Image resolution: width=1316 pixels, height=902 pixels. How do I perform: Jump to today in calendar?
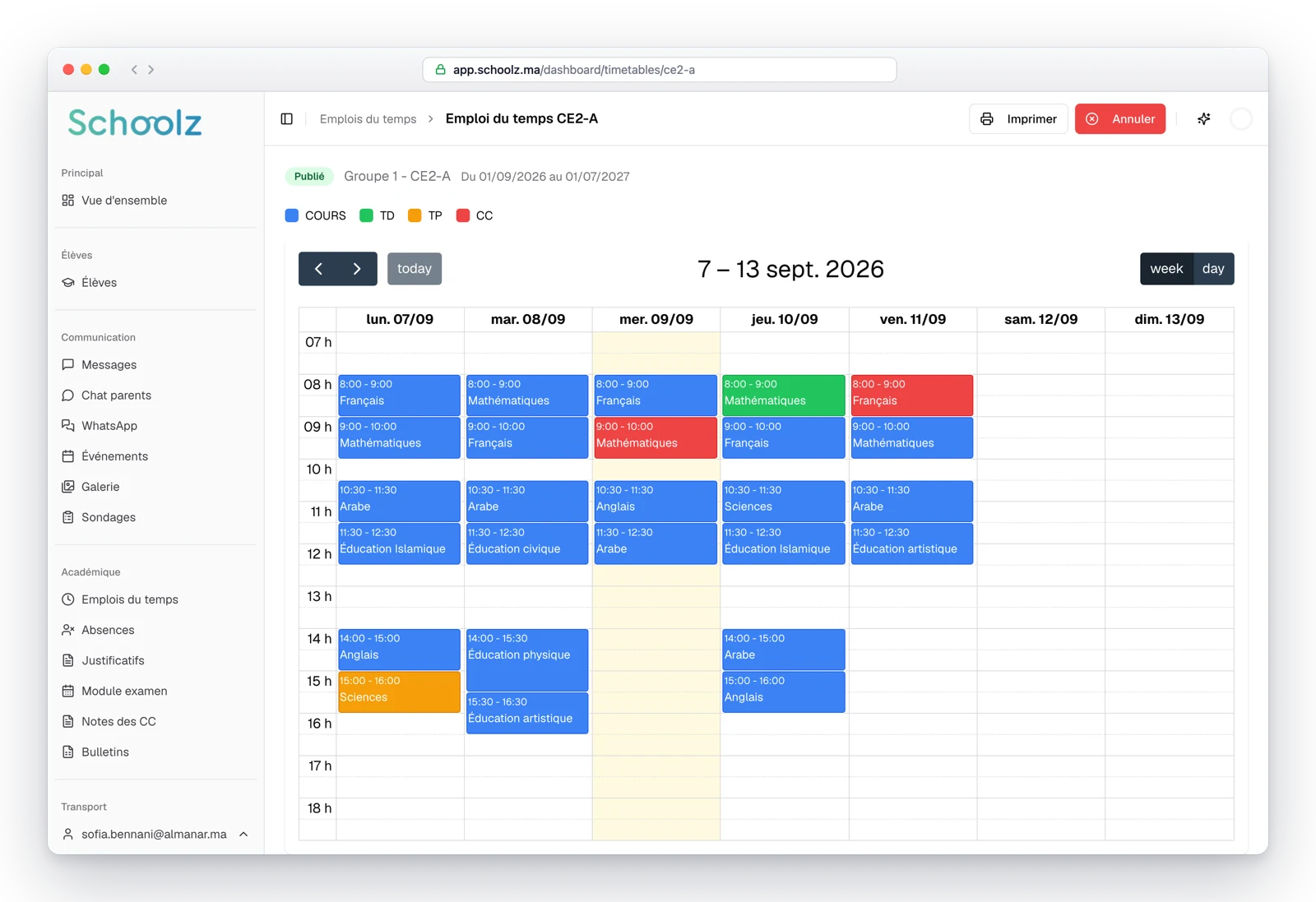[x=415, y=269]
